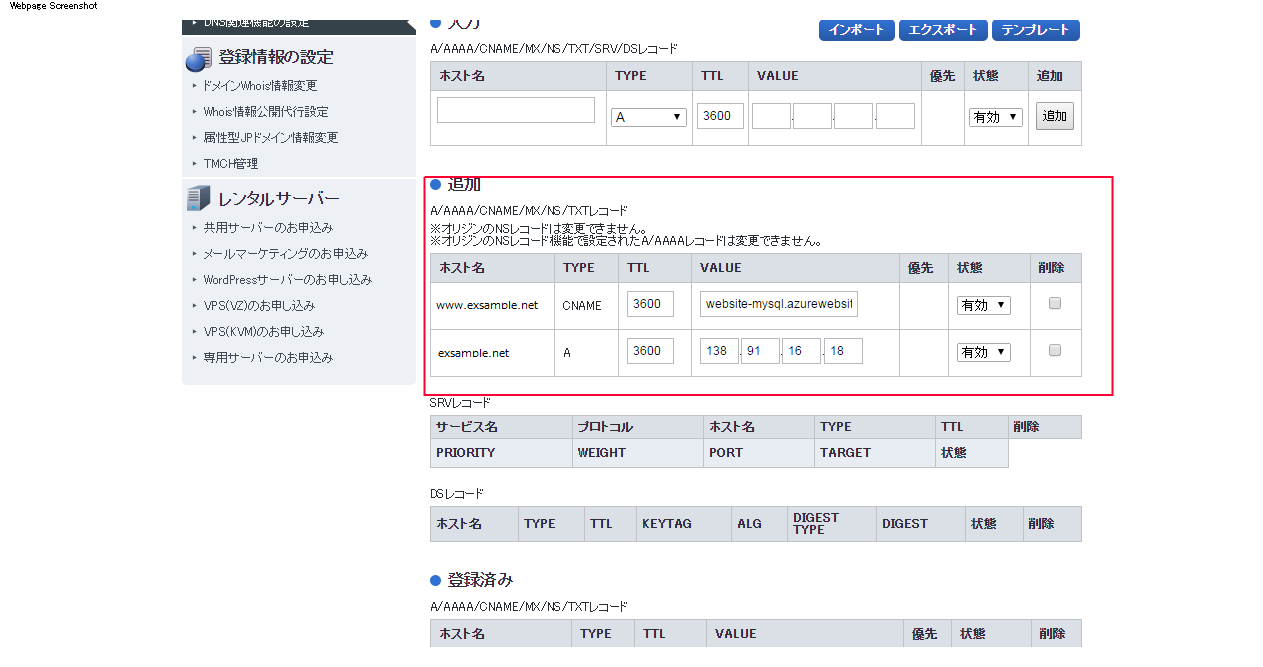
Task: Open the TYPE dropdown in the input row
Action: click(x=648, y=117)
